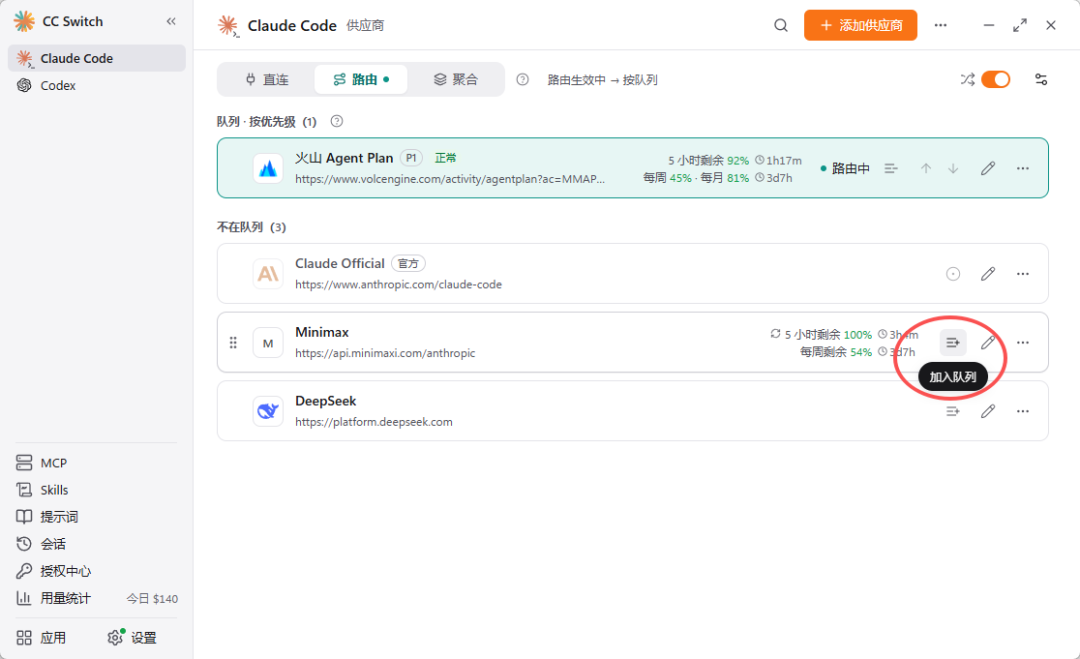
Task: Open 提示词 prompts section
Action: [x=48, y=516]
